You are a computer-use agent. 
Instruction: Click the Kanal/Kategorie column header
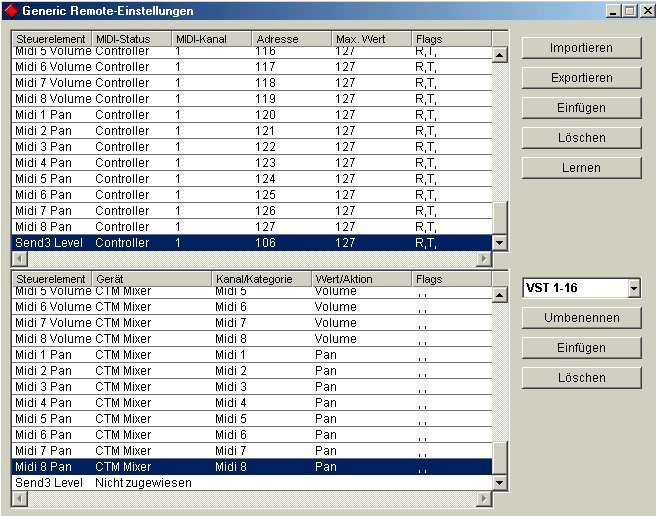(260, 279)
